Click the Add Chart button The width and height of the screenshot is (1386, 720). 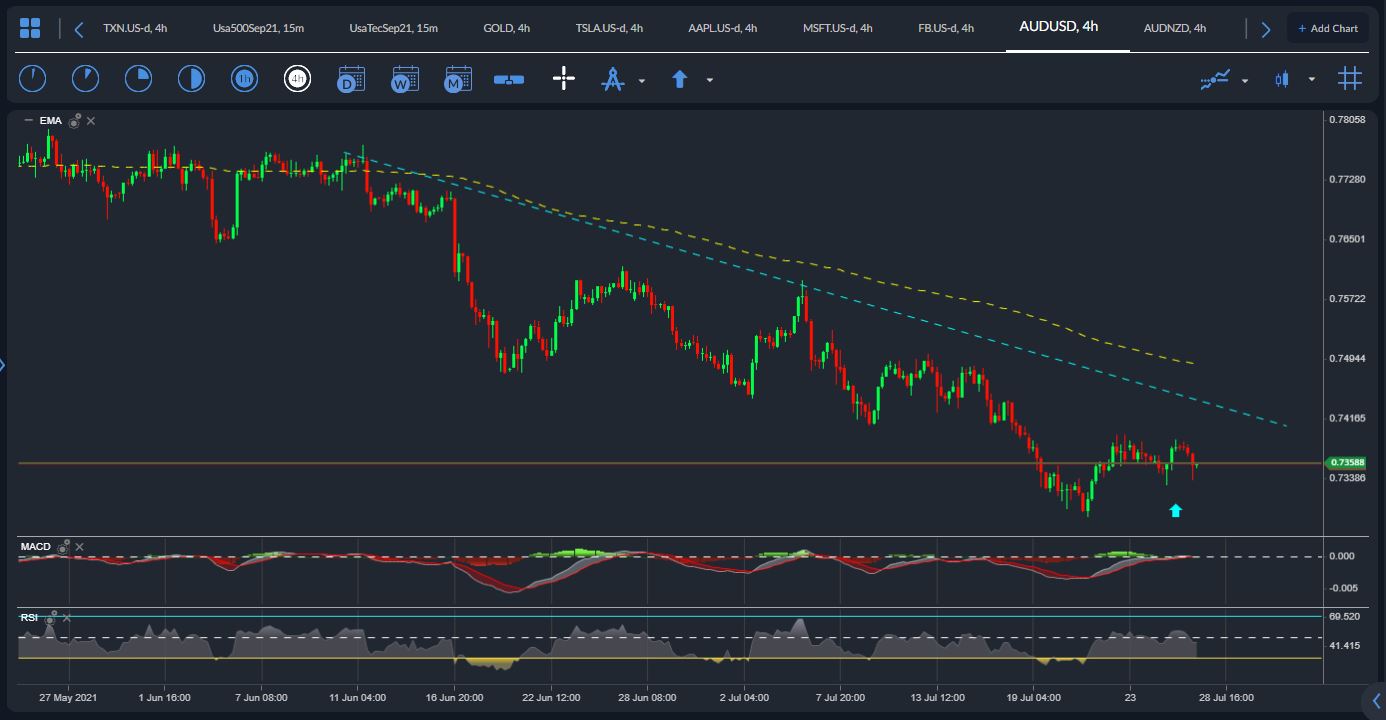coord(1328,28)
